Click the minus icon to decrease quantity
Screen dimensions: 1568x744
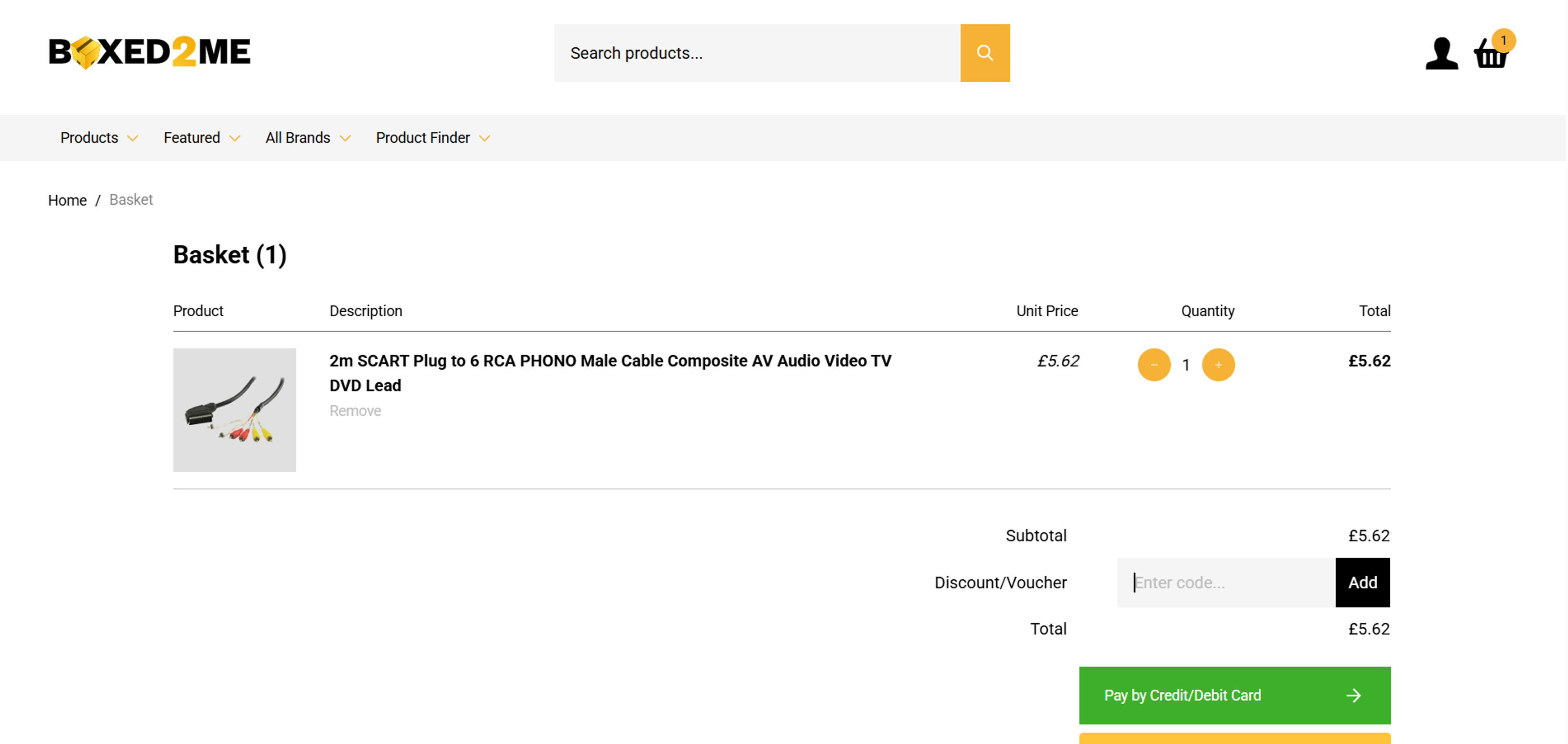coord(1154,364)
